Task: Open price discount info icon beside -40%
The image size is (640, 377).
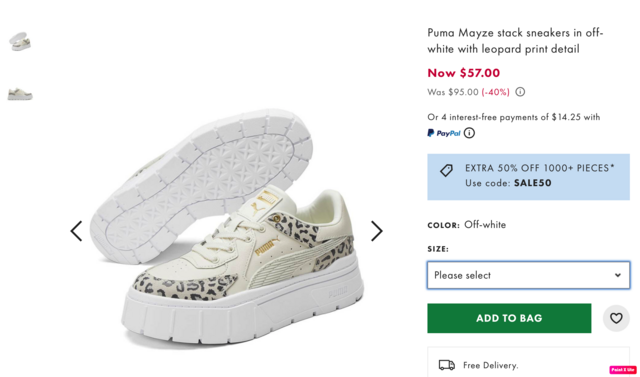Action: (520, 92)
